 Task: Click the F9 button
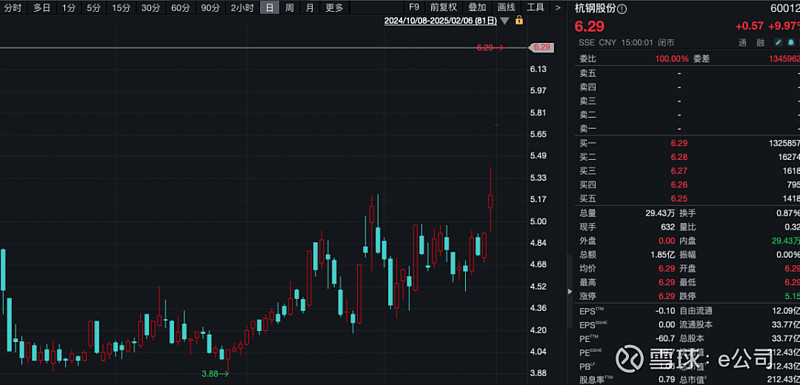click(x=414, y=8)
